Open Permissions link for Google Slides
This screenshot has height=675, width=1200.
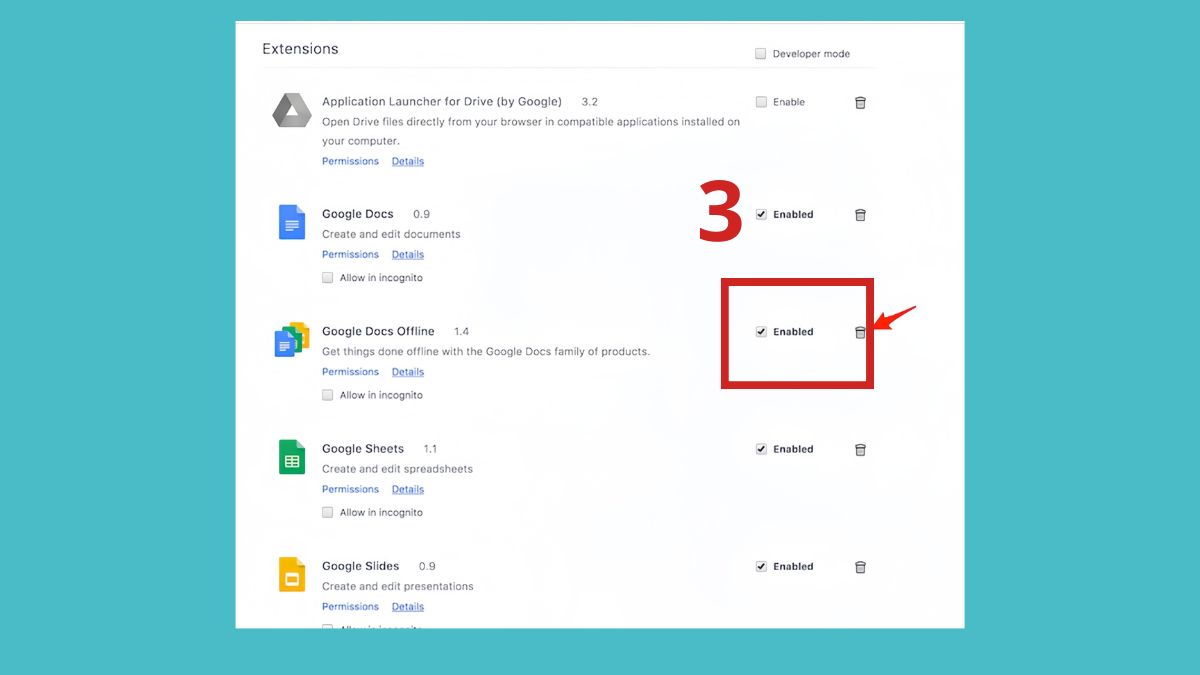coord(350,606)
